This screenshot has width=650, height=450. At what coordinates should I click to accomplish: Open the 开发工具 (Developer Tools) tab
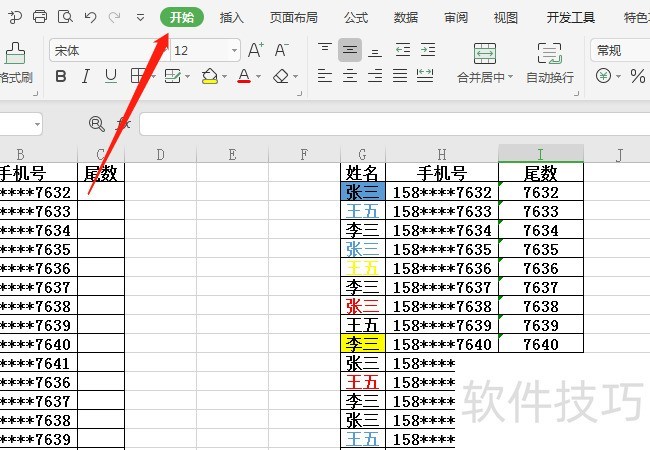pos(570,17)
